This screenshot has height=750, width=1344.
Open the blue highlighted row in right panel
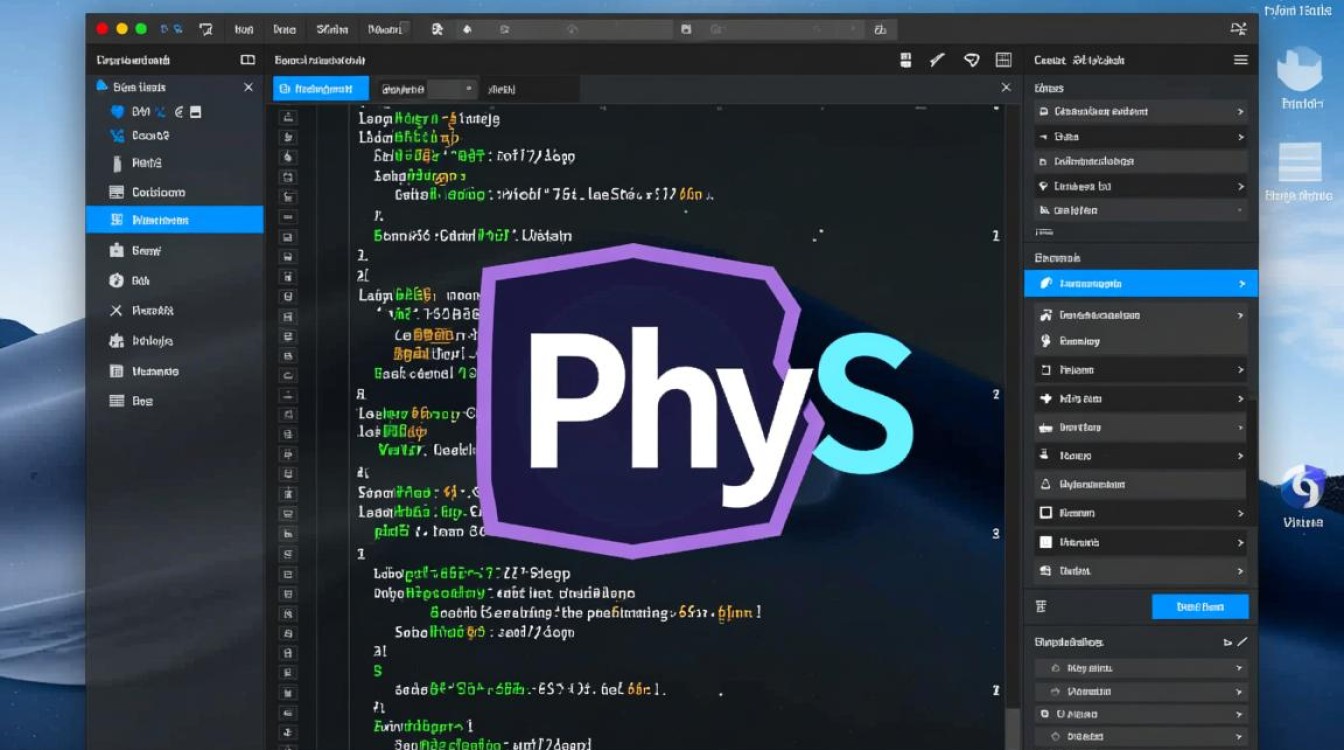[x=1141, y=284]
